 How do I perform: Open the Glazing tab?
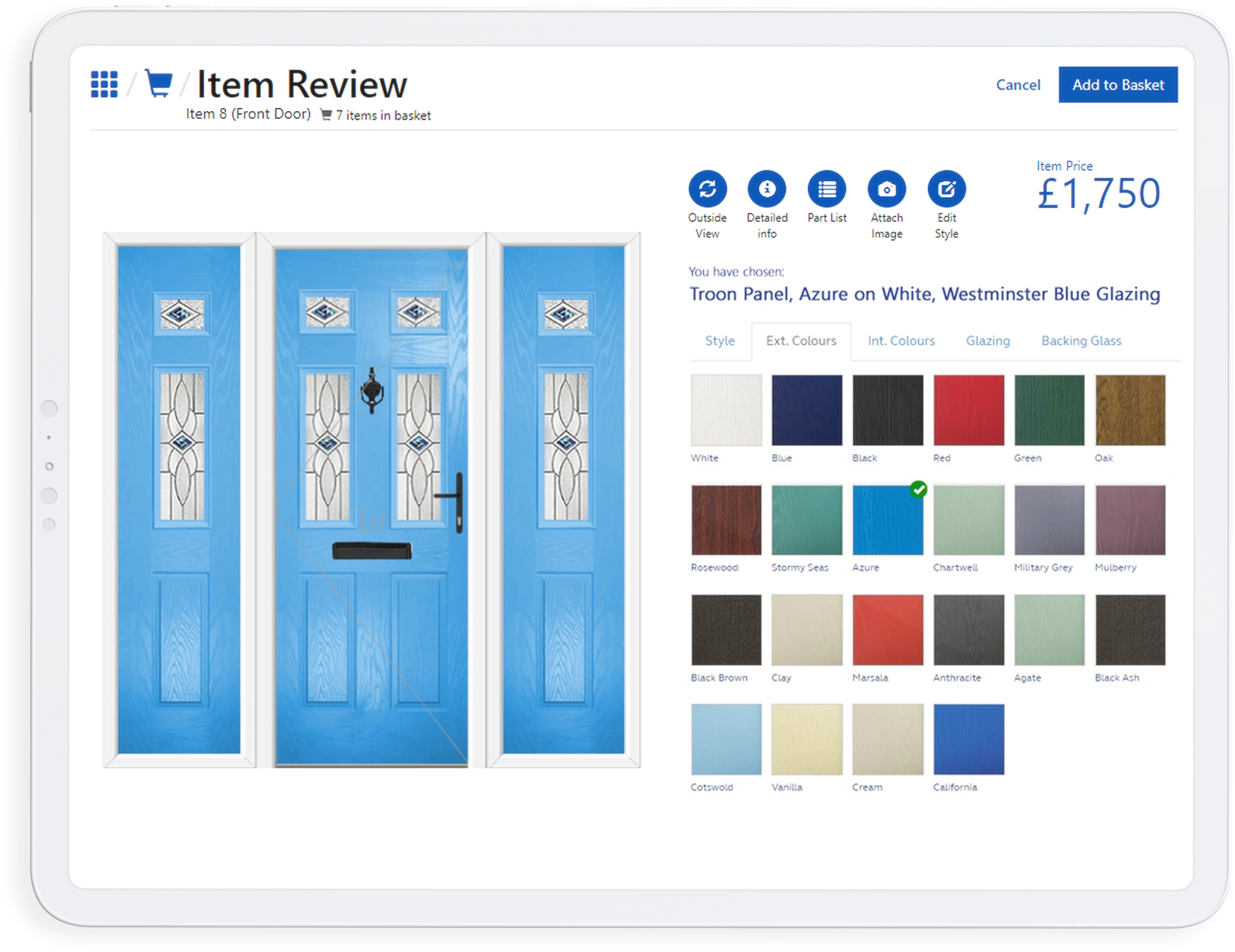tap(988, 341)
